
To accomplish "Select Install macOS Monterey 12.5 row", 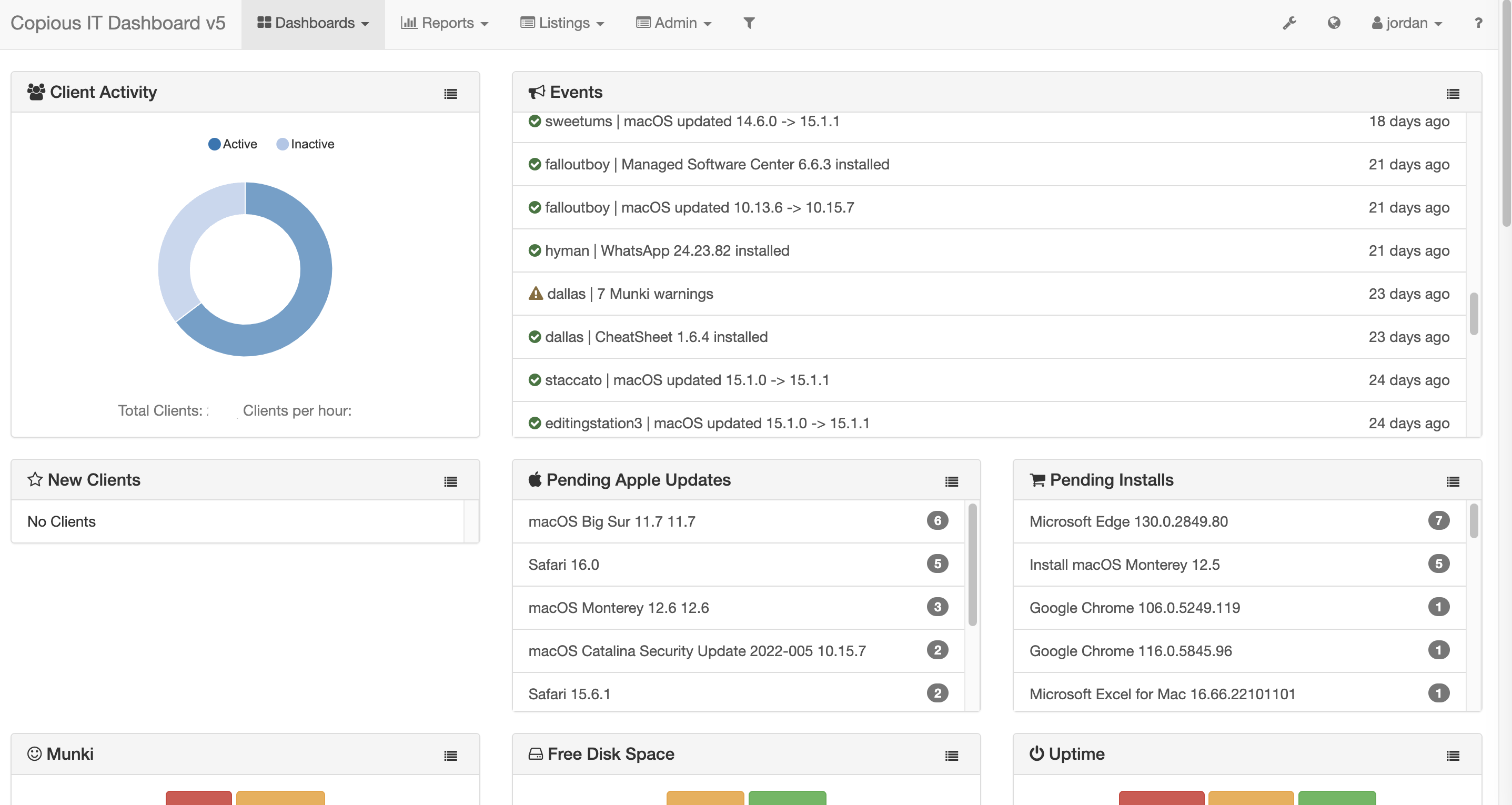I will click(1239, 565).
